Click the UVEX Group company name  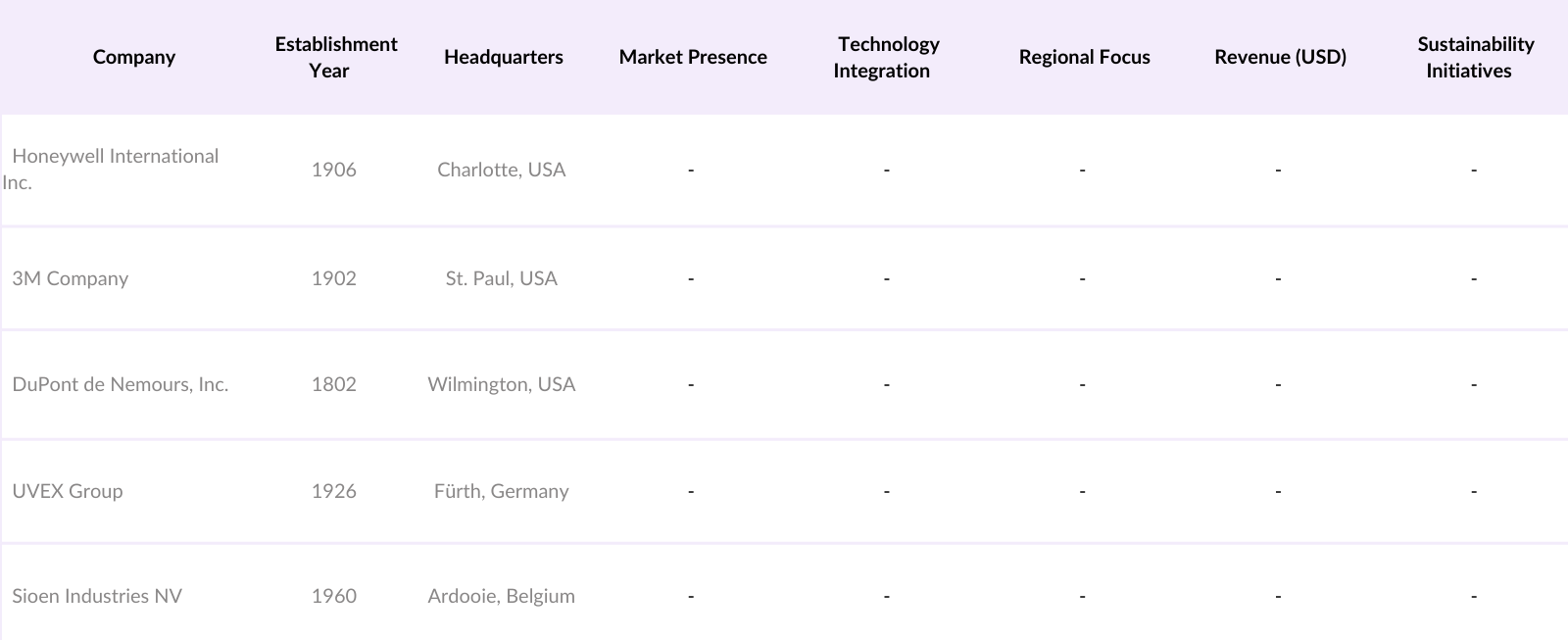tap(68, 491)
